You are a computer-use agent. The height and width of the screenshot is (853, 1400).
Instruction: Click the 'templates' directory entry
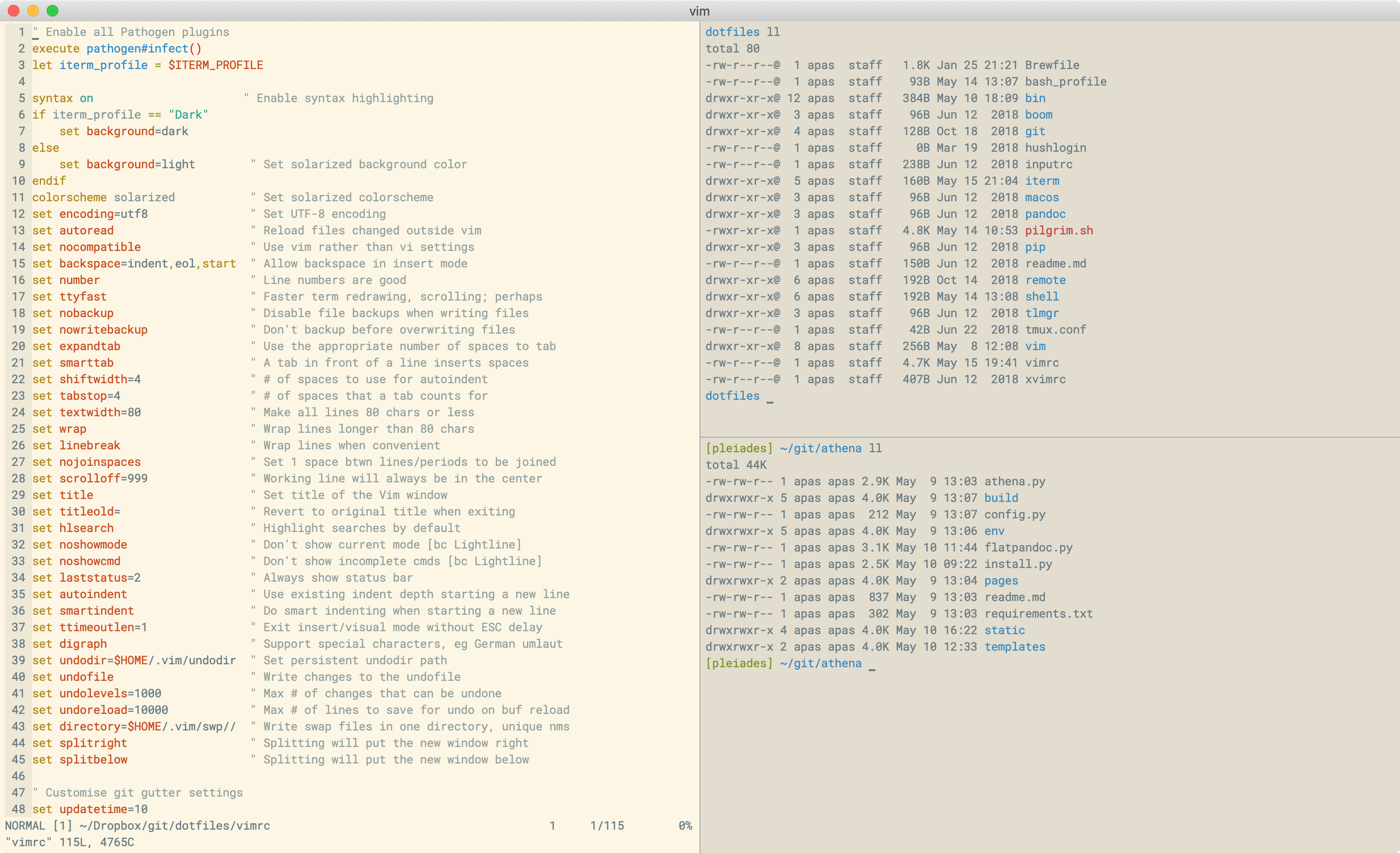pyautogui.click(x=1014, y=647)
